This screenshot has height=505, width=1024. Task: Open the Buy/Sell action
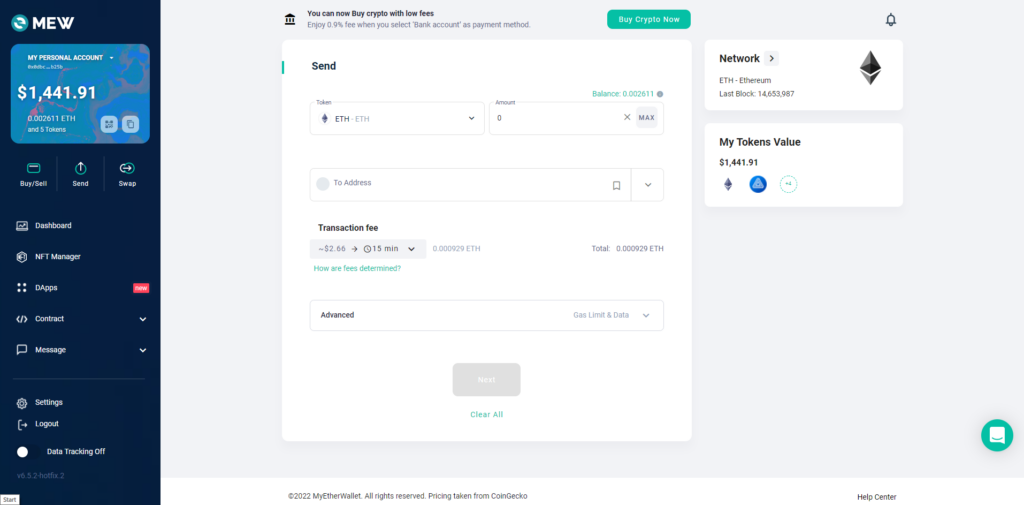[33, 174]
